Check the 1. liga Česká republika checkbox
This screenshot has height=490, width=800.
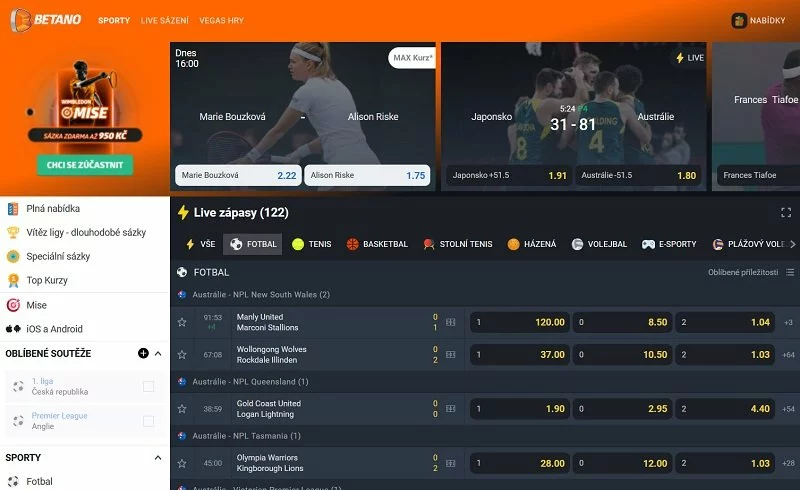[x=148, y=386]
